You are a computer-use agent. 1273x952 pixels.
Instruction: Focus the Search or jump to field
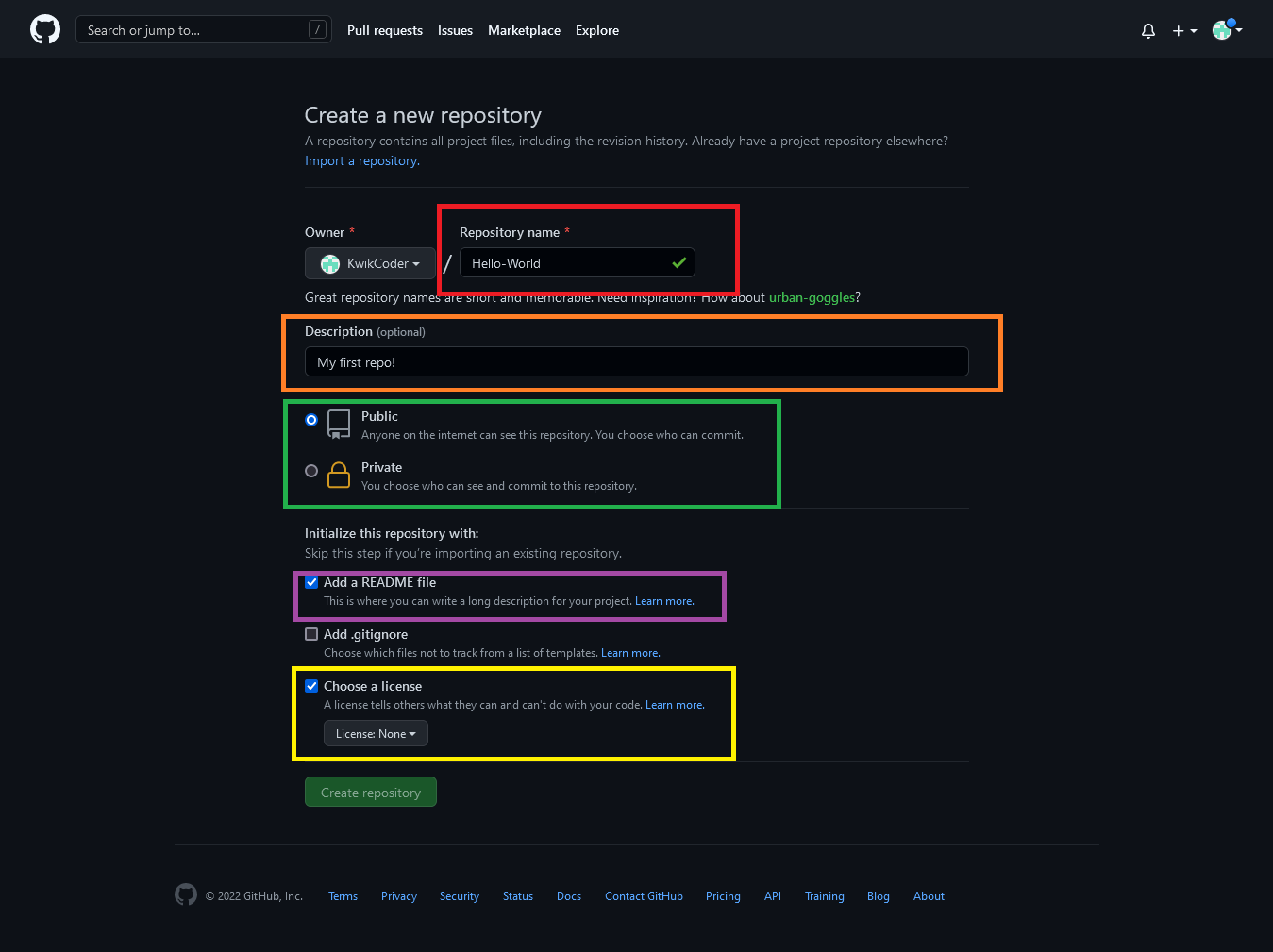tap(204, 30)
